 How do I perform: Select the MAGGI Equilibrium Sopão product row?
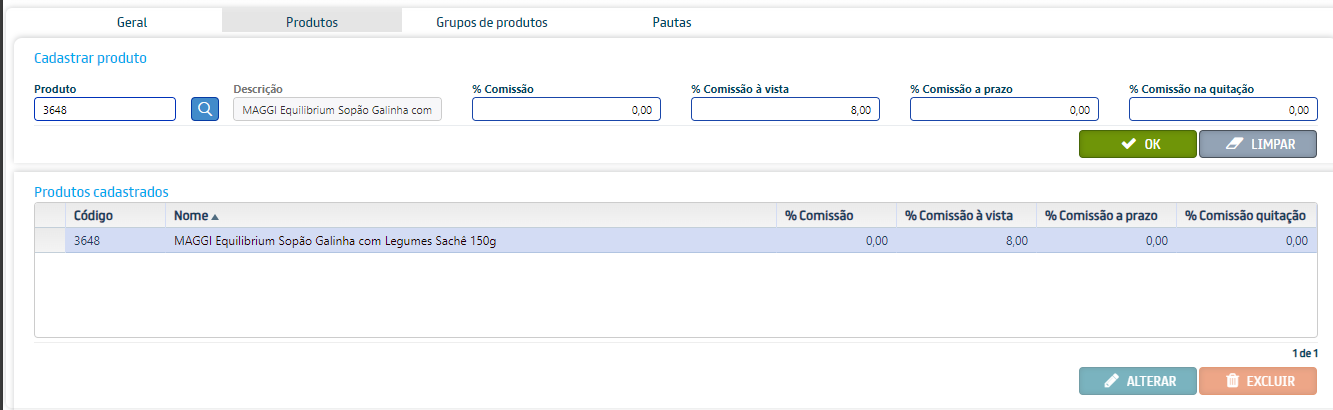point(335,241)
